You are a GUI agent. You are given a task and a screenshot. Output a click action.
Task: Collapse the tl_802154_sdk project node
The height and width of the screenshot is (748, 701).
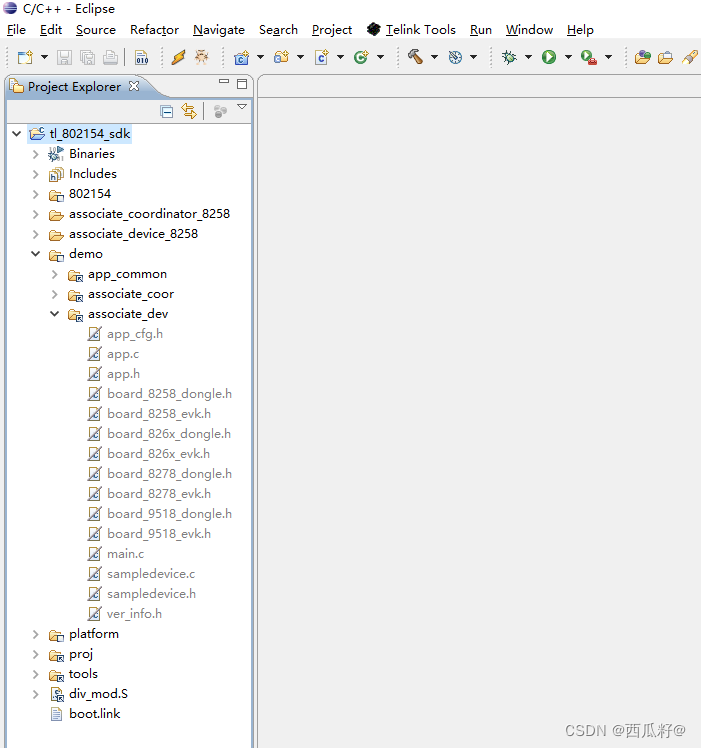tap(17, 134)
